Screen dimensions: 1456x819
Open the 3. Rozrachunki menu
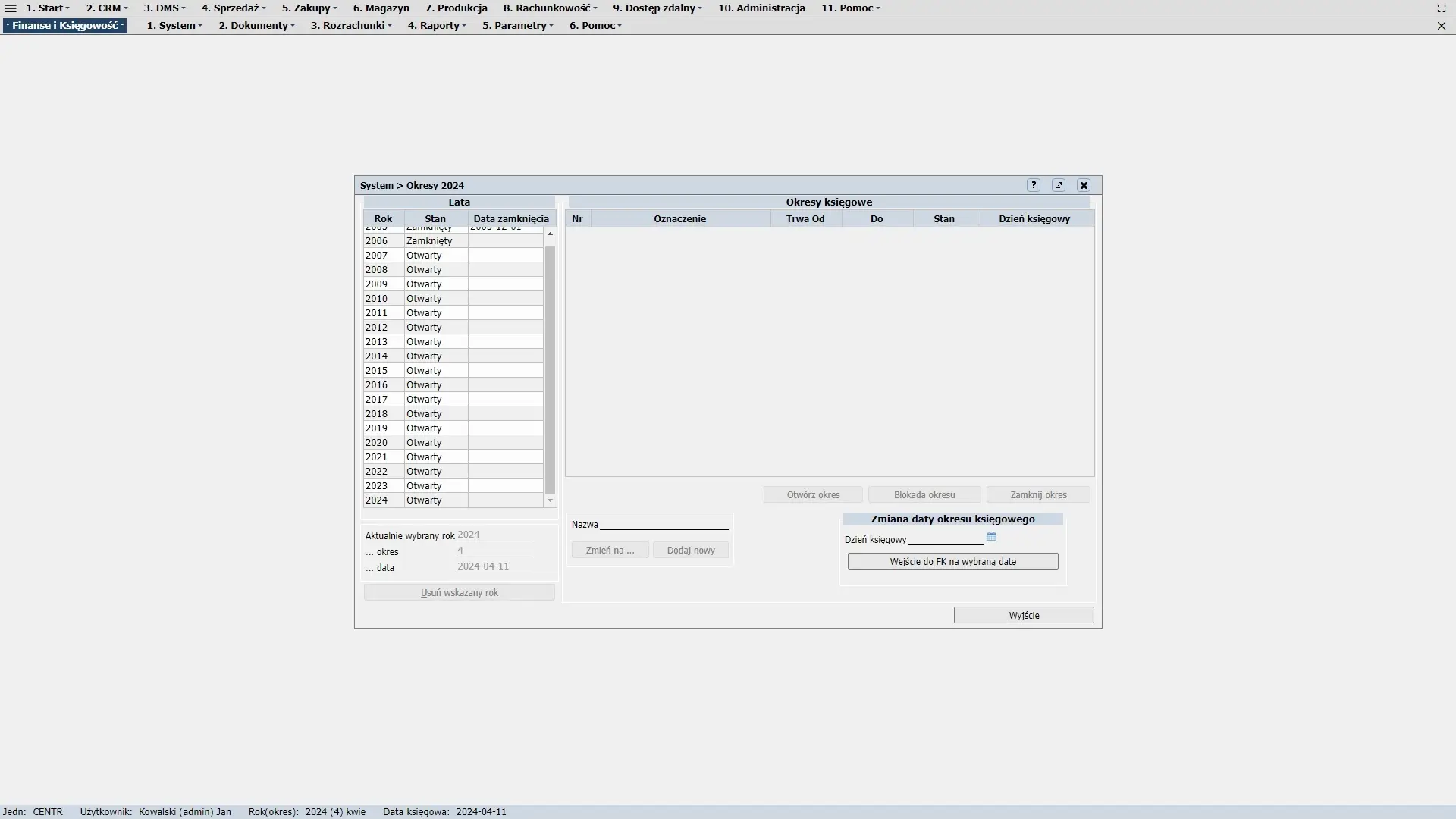click(x=351, y=26)
